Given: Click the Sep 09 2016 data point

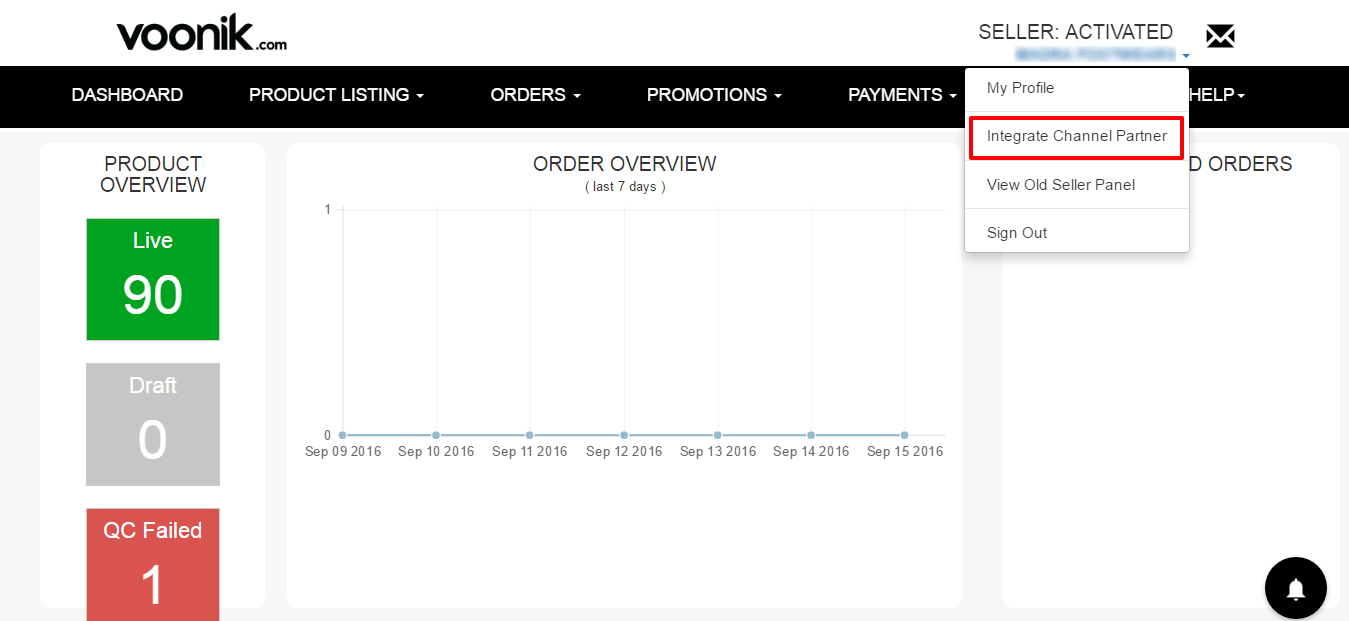Looking at the screenshot, I should coord(342,435).
